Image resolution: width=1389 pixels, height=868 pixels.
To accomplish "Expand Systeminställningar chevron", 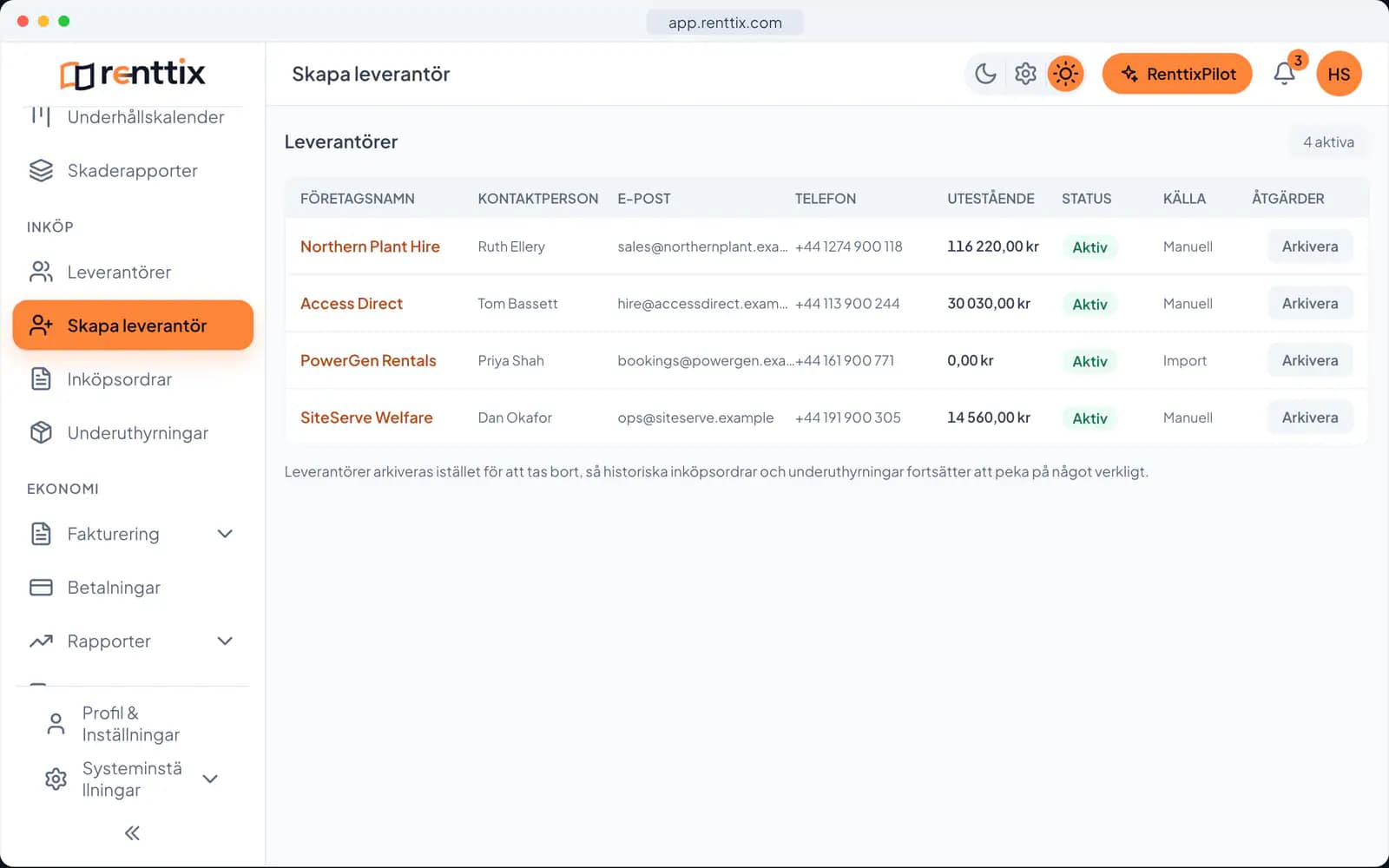I will (x=210, y=779).
